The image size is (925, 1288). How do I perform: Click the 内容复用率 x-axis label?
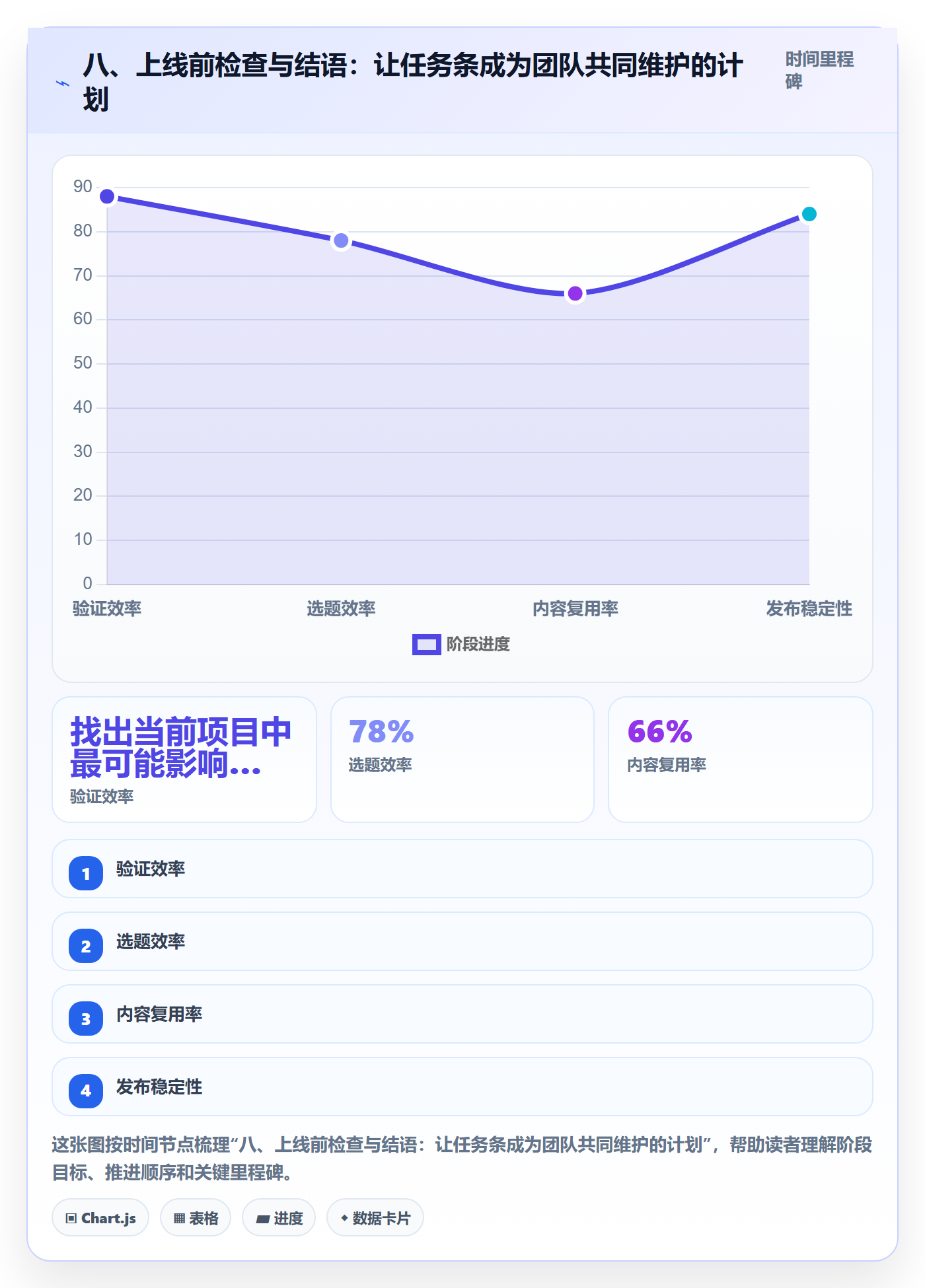[x=575, y=608]
